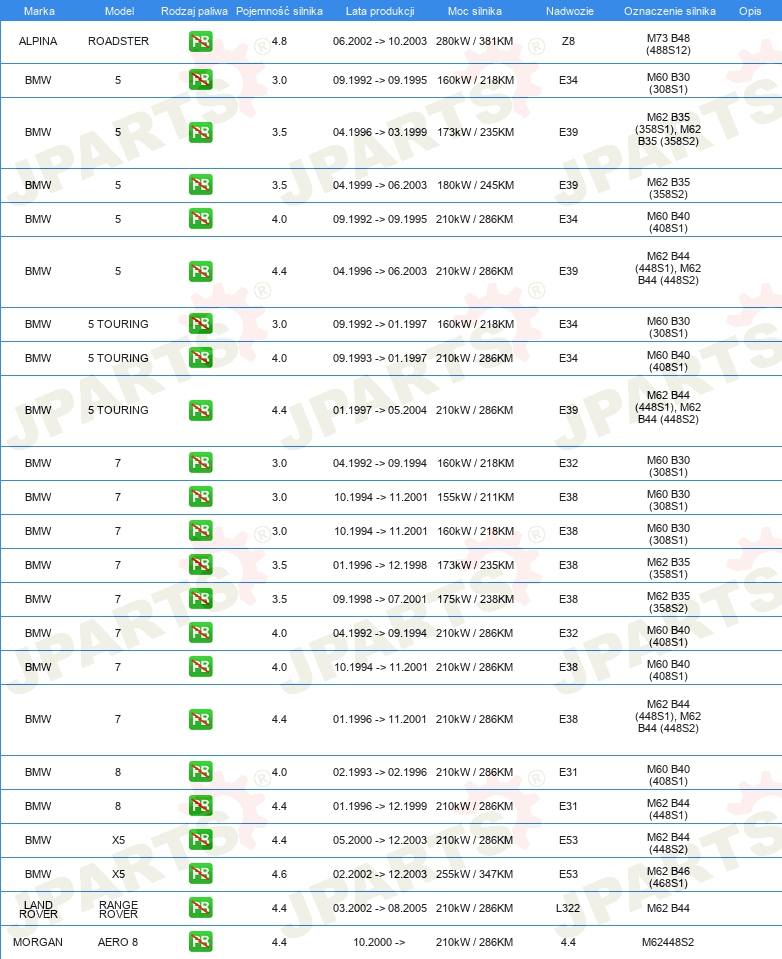This screenshot has height=959, width=782.
Task: Click the Lata produkcji column header
Action: 380,11
